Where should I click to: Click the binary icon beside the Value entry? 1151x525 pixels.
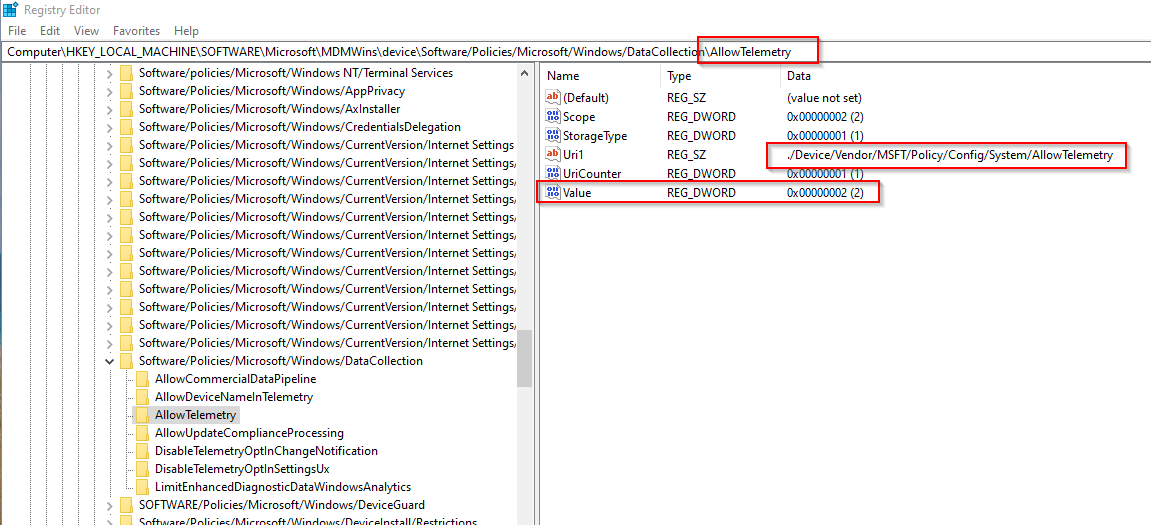(553, 192)
